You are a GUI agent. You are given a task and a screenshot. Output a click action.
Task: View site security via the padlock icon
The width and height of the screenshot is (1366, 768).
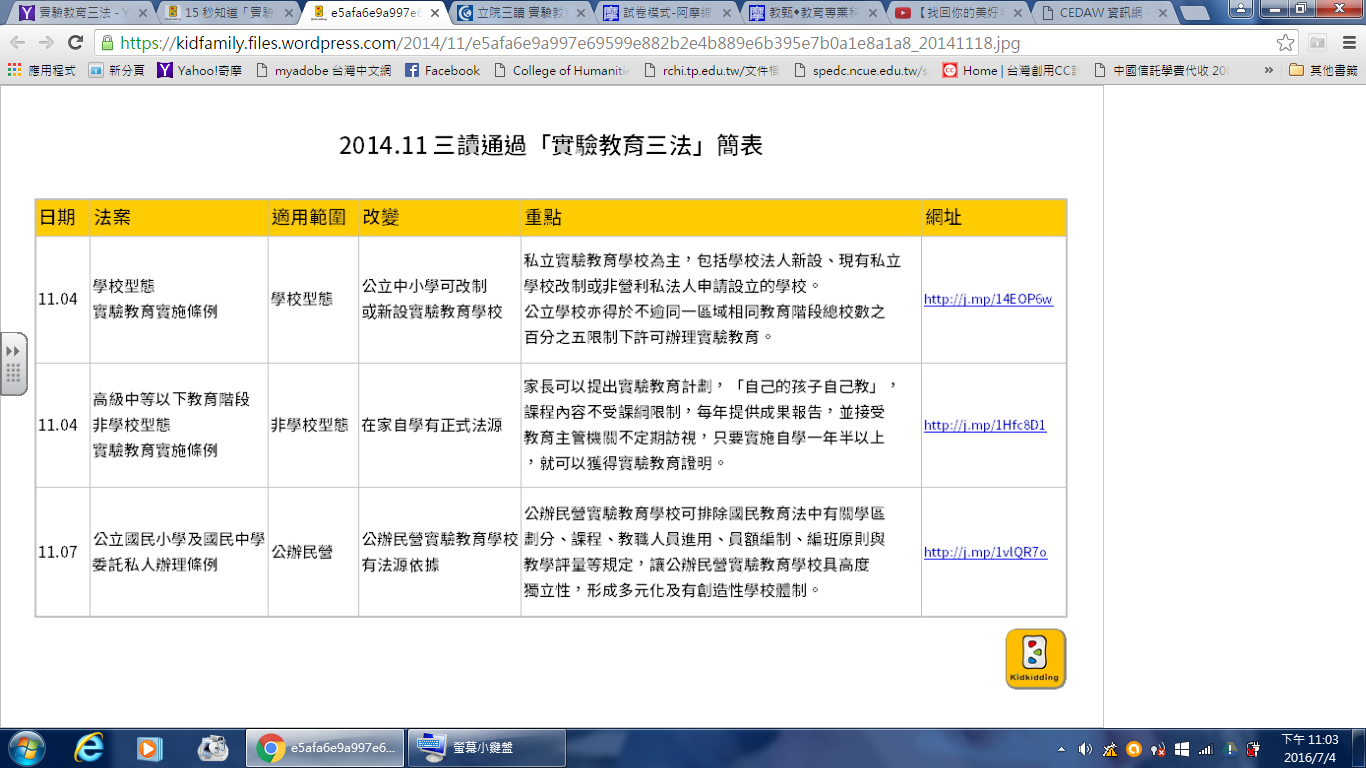[x=107, y=45]
